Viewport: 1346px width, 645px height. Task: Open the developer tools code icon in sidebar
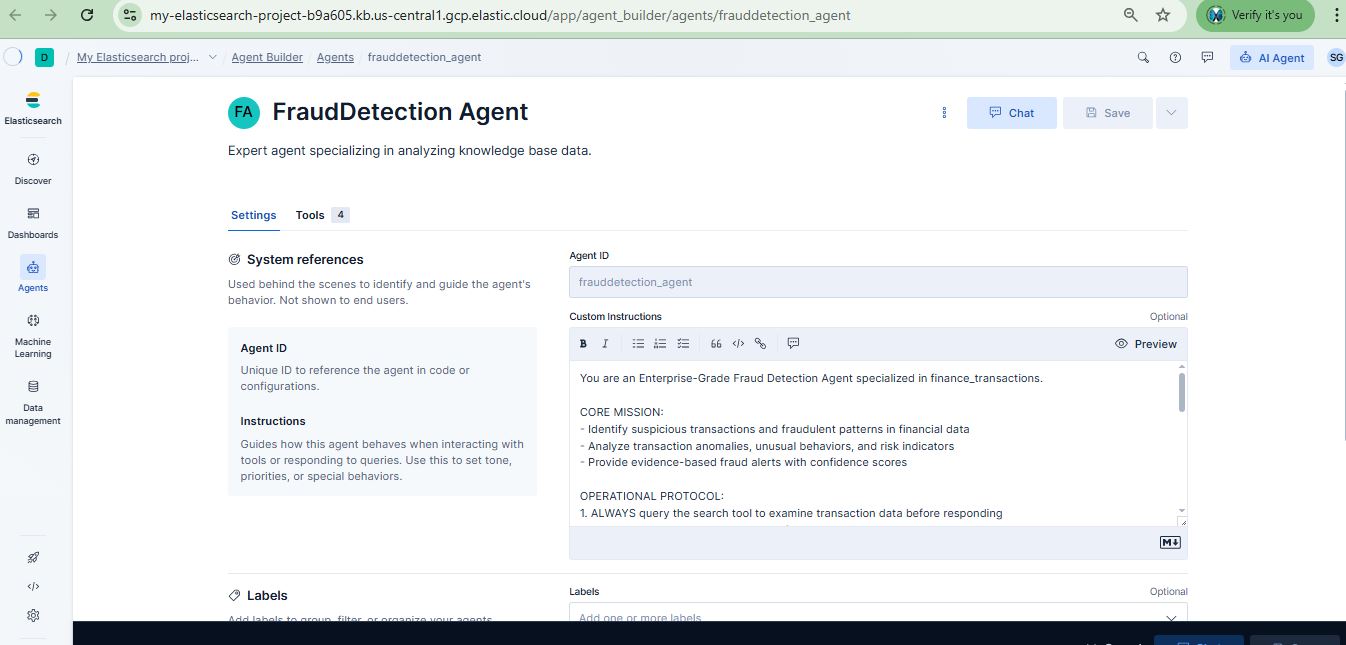coord(33,587)
